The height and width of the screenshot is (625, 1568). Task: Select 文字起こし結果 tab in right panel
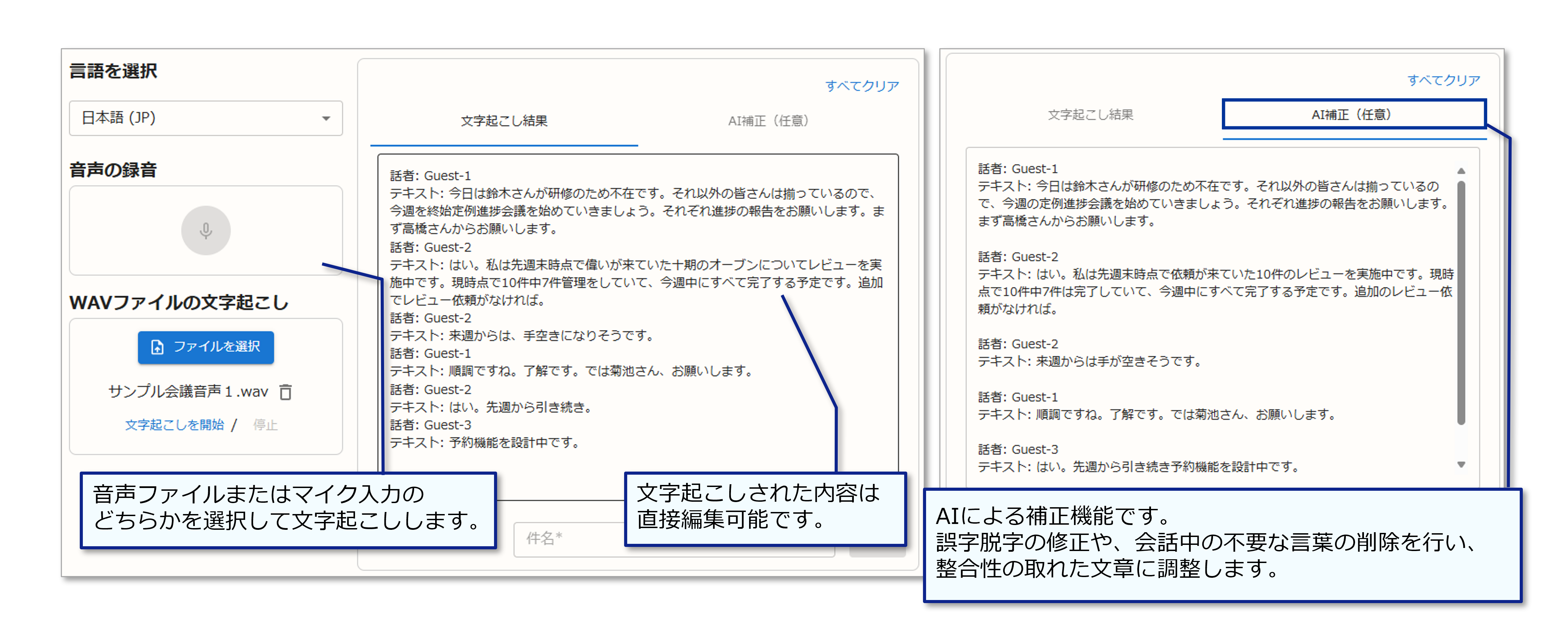coord(1090,114)
